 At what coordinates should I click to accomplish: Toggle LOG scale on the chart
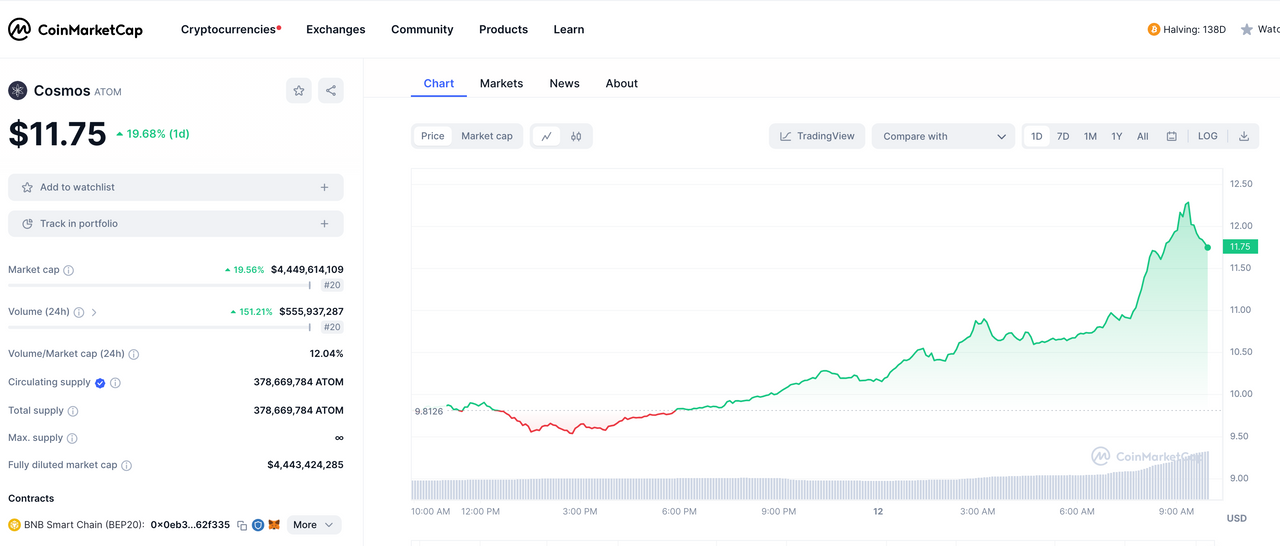[x=1208, y=136]
